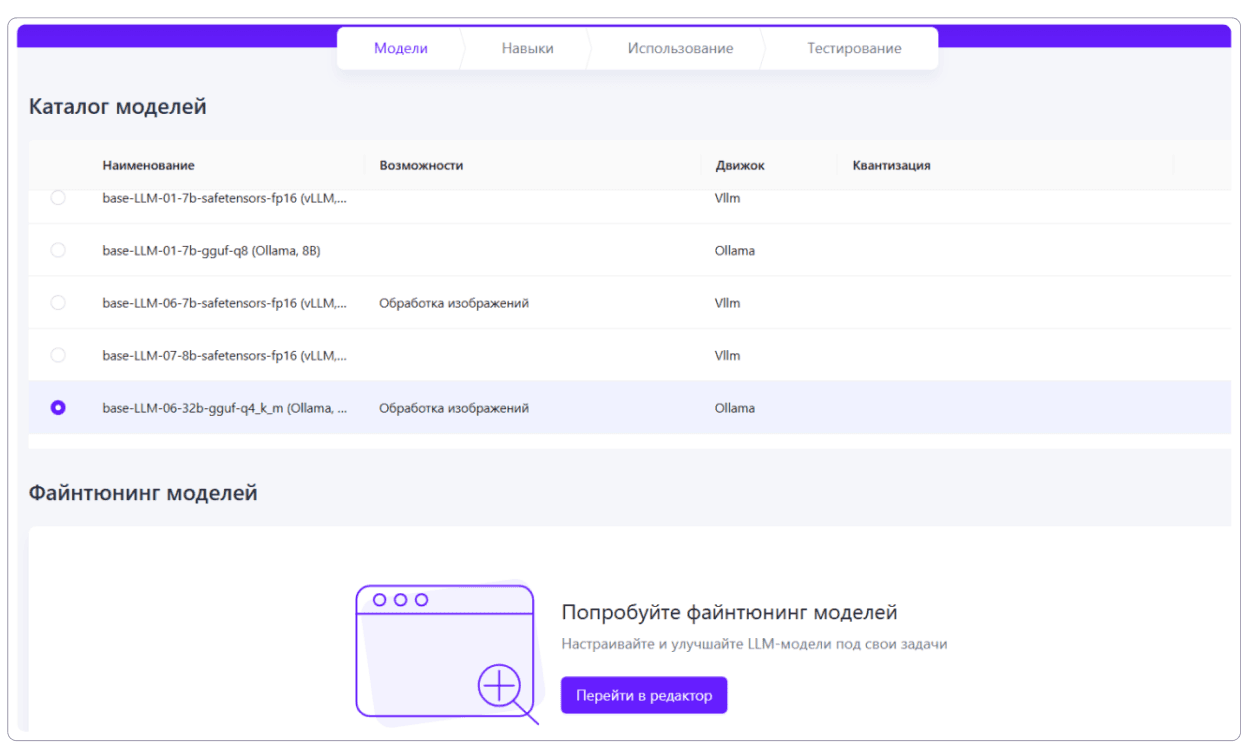Click the Движок column header

click(x=740, y=165)
